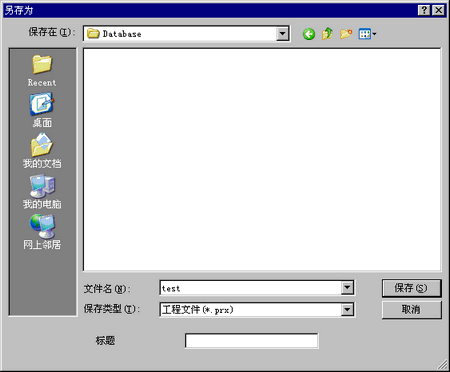The image size is (450, 372).
Task: Create a new folder
Action: click(346, 34)
